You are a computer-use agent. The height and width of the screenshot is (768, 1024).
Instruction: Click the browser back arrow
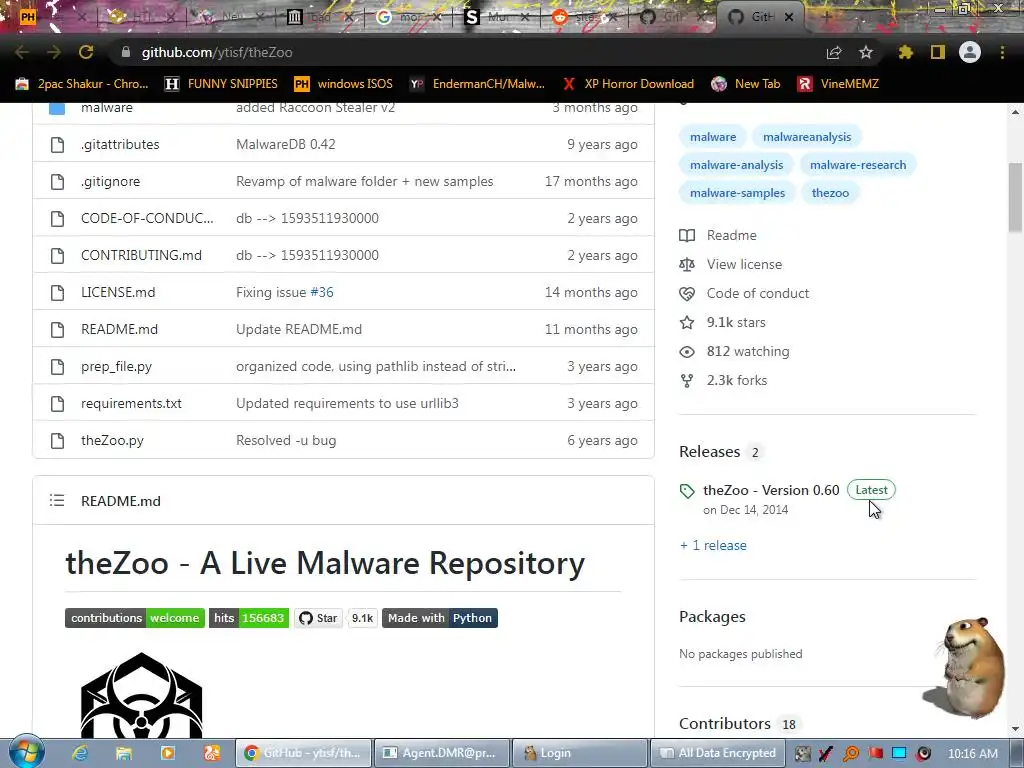[22, 52]
